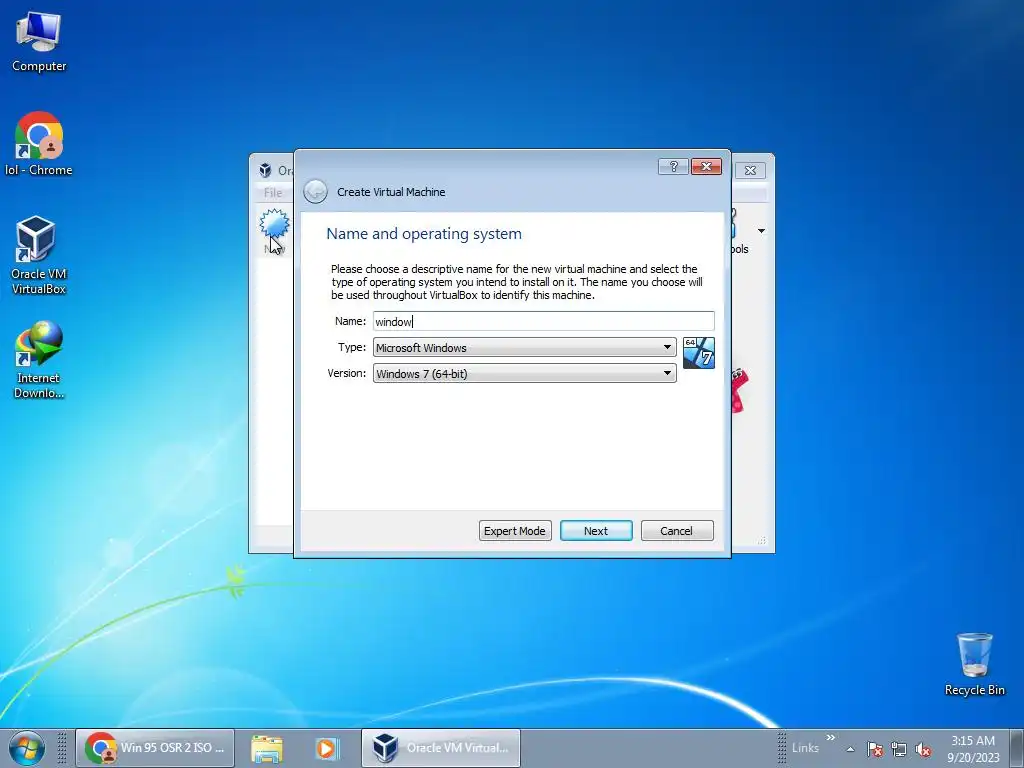Click the Action Center flag tray icon
Screen dimensions: 1024x768
click(875, 749)
